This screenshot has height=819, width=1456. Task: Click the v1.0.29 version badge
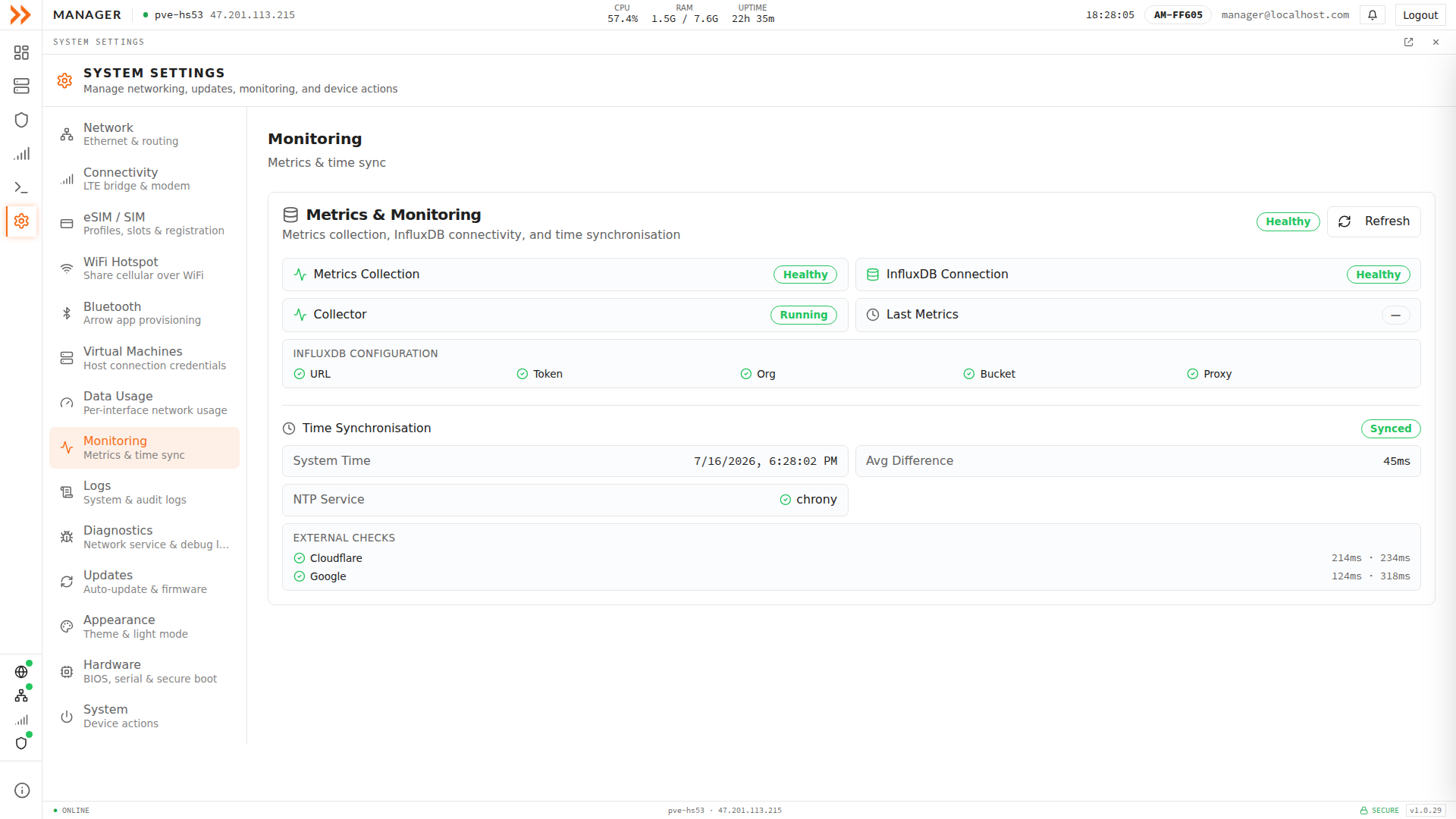(1425, 811)
